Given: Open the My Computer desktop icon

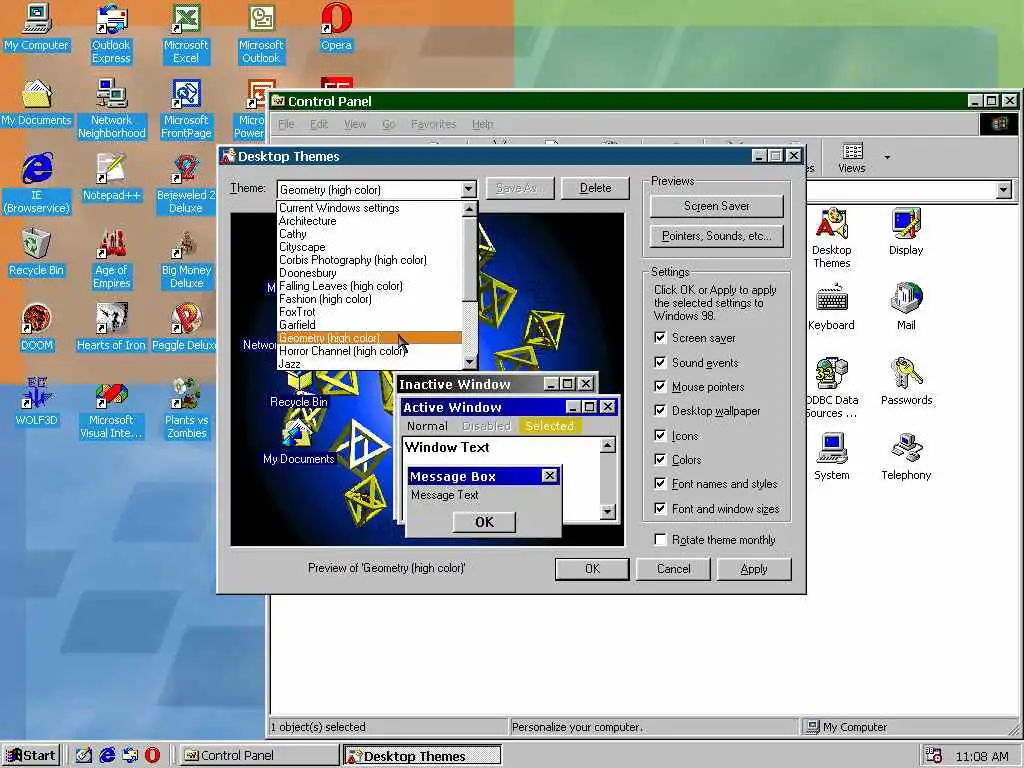Looking at the screenshot, I should pyautogui.click(x=37, y=27).
